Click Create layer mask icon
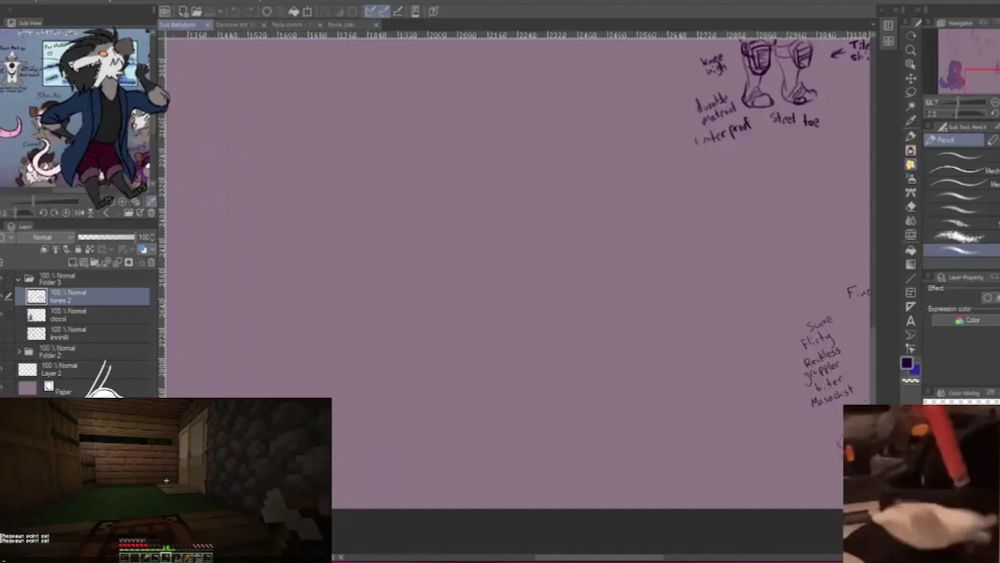The width and height of the screenshot is (1000, 563). coord(129,262)
